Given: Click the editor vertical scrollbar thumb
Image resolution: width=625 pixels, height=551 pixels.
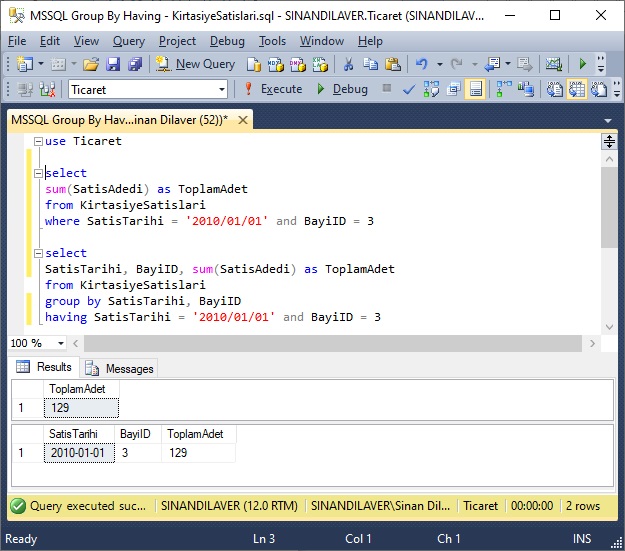Looking at the screenshot, I should (x=609, y=207).
